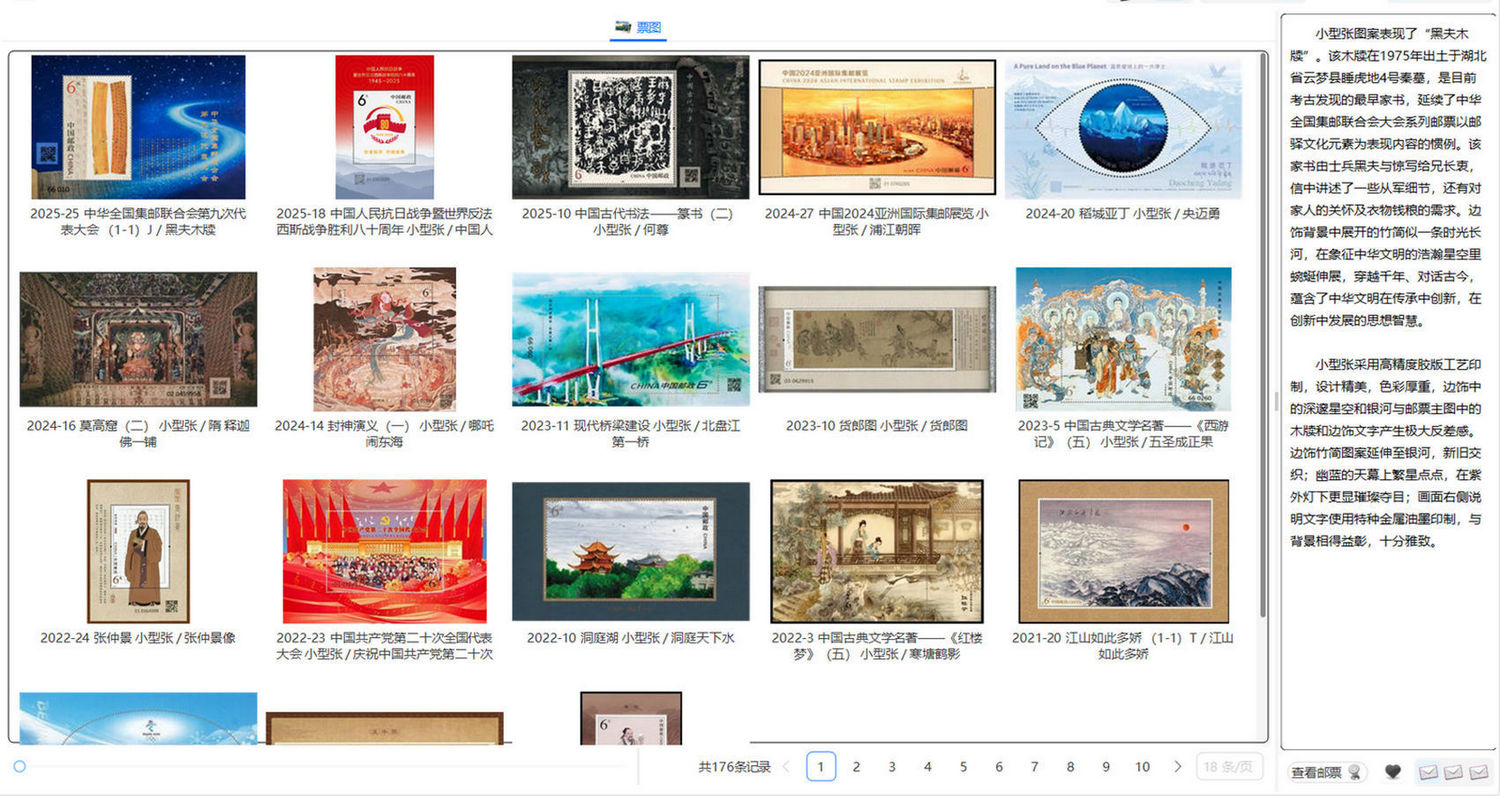Open the 2023-11 现代桥梁建设 bridge thumbnail
The image size is (1500, 796).
630,339
